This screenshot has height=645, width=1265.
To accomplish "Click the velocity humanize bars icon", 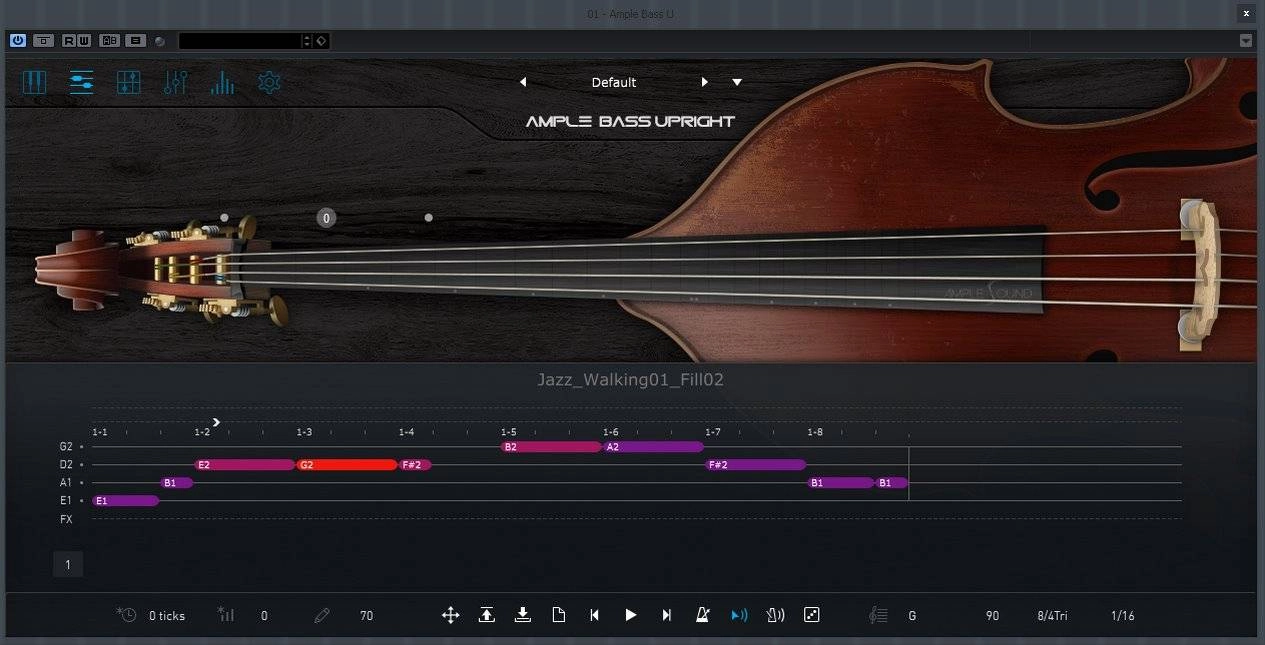I will [225, 615].
